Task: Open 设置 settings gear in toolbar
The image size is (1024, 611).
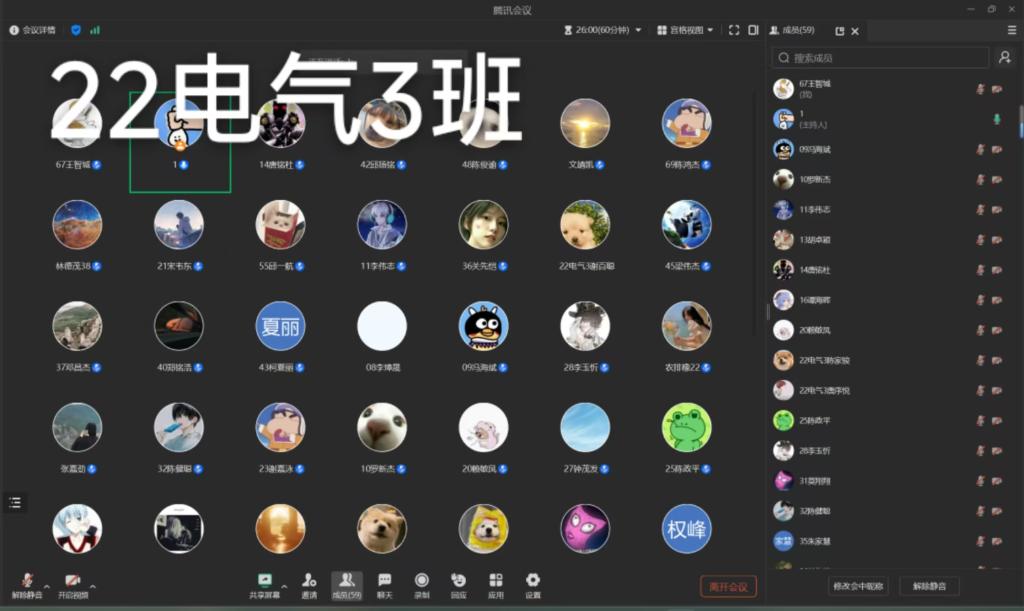Action: [x=533, y=584]
